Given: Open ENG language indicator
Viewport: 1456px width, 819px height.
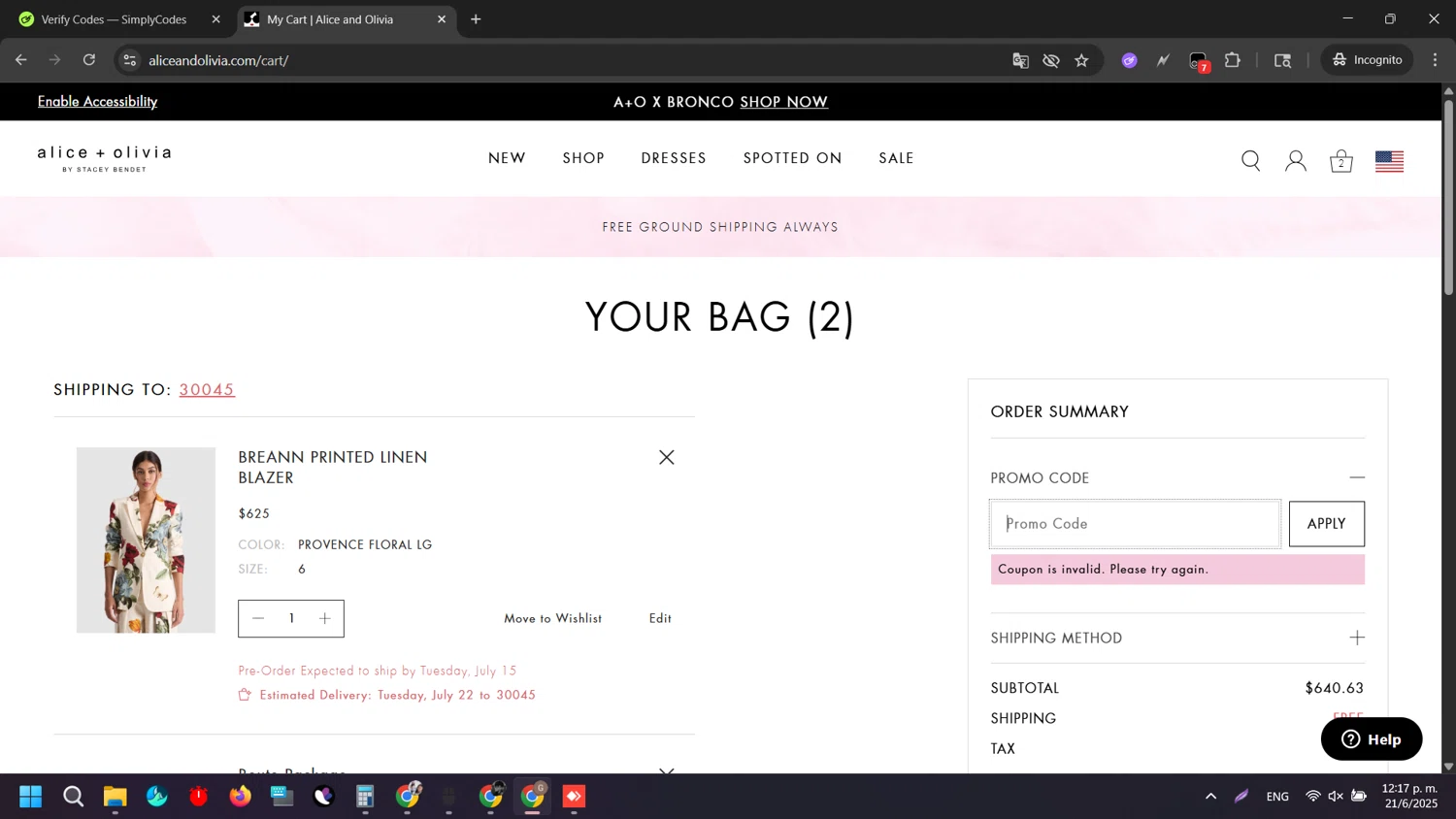Looking at the screenshot, I should [1277, 797].
